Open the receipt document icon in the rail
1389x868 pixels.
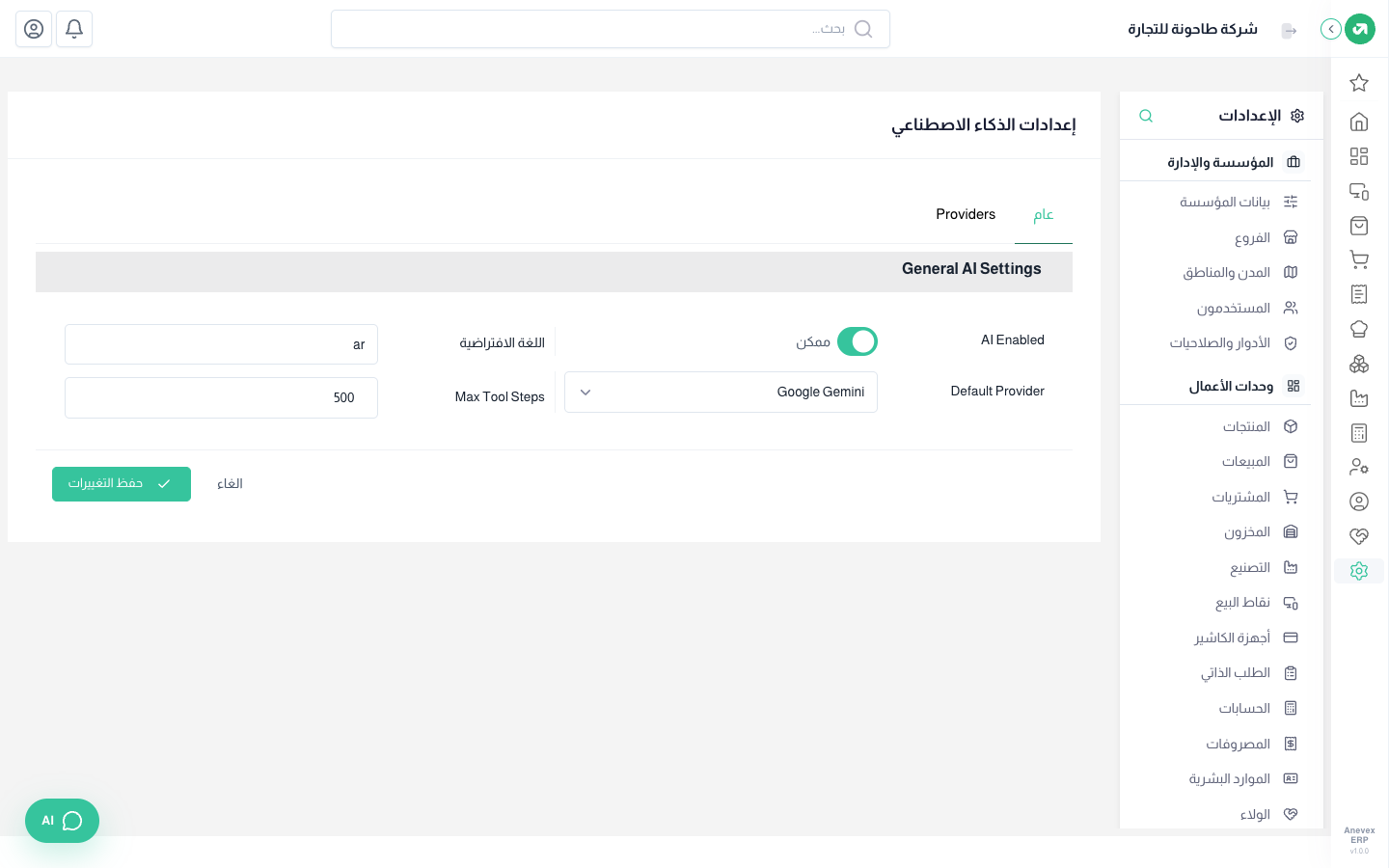point(1359,294)
